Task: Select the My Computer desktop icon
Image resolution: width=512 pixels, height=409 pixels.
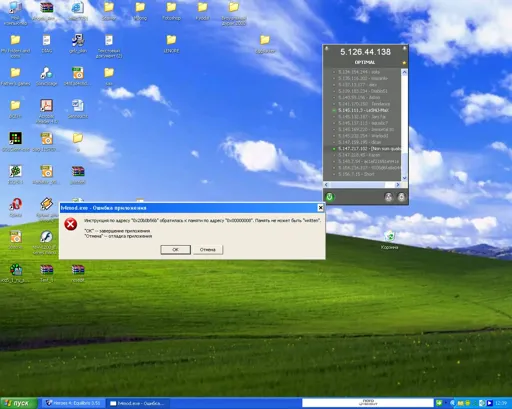Action: pyautogui.click(x=15, y=13)
